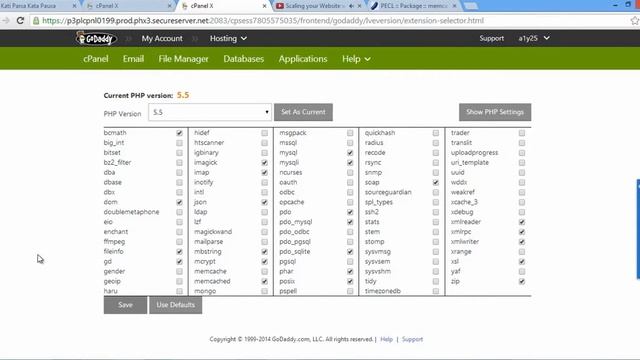Enable the mongo extension checkbox
Viewport: 640px width, 360px height.
(x=264, y=291)
